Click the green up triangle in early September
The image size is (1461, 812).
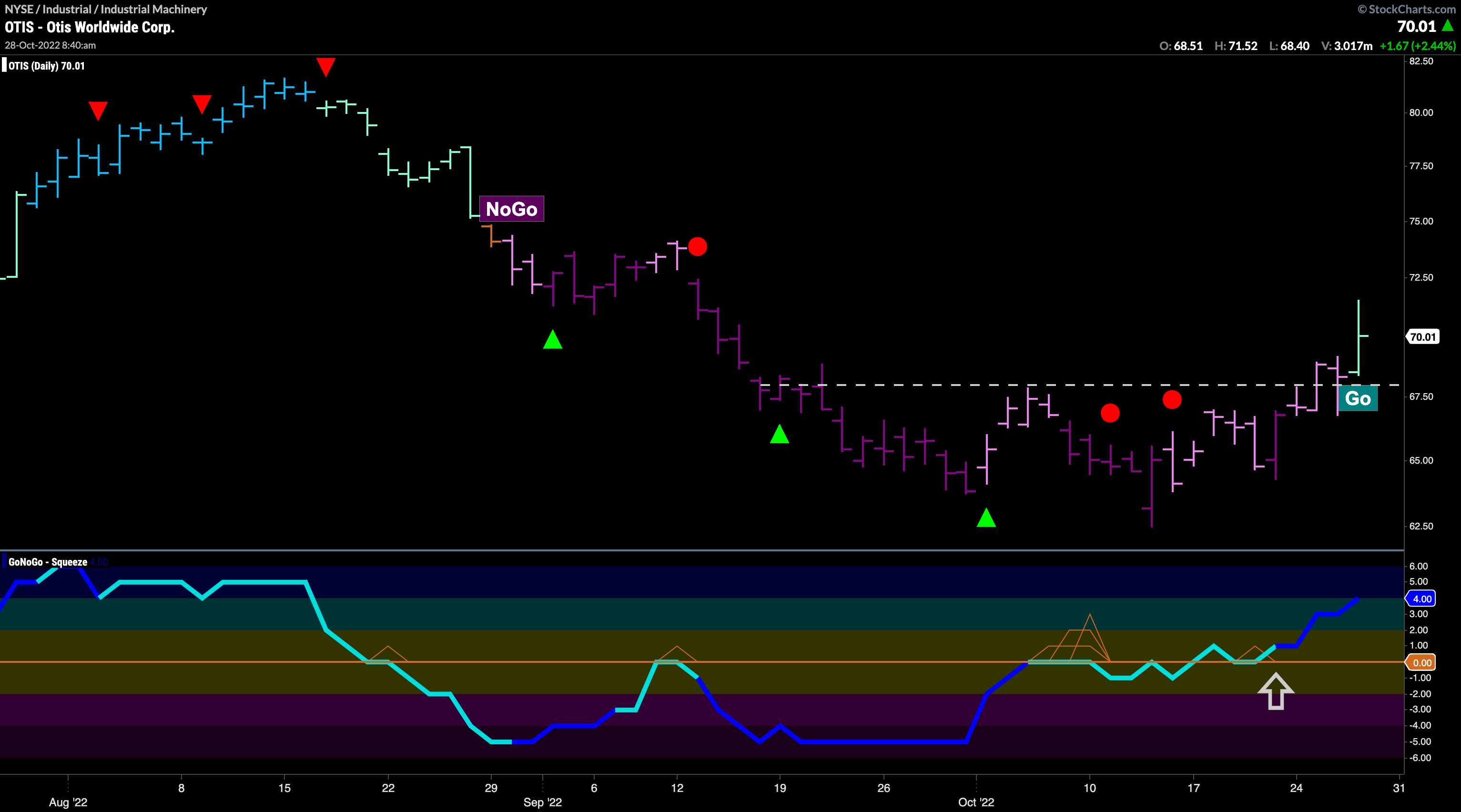552,339
